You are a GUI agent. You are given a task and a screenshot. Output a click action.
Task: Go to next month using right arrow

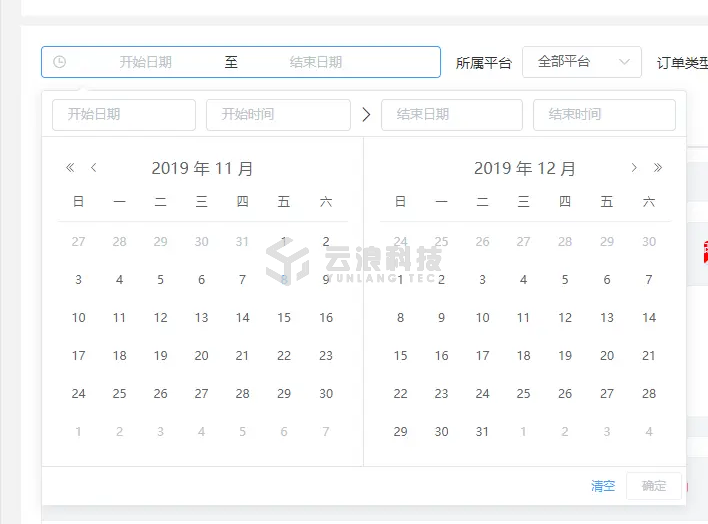[633, 168]
